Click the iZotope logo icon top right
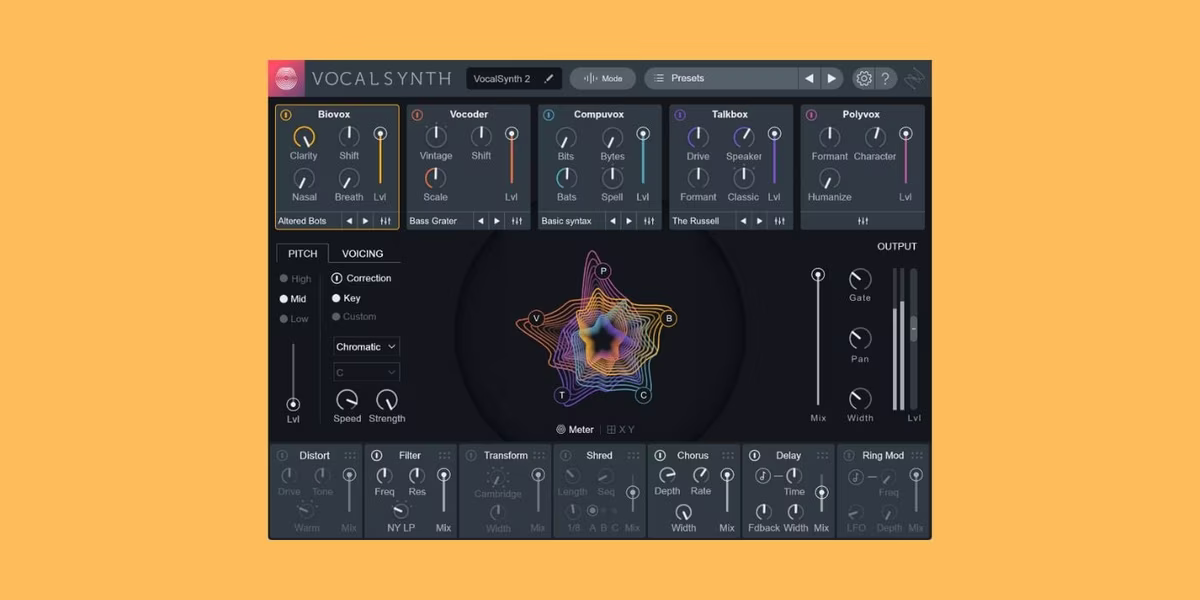Image resolution: width=1200 pixels, height=600 pixels. [x=913, y=77]
